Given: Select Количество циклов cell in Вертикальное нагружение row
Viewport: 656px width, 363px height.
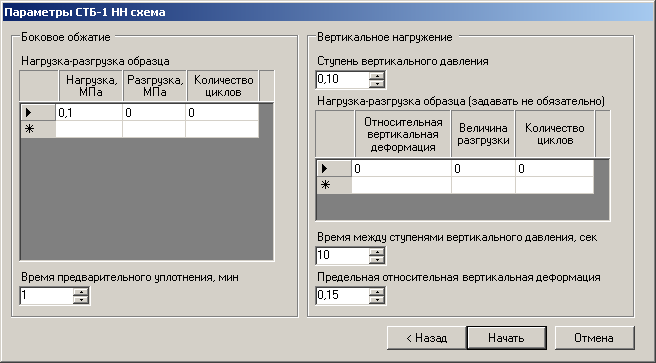Looking at the screenshot, I should point(555,169).
